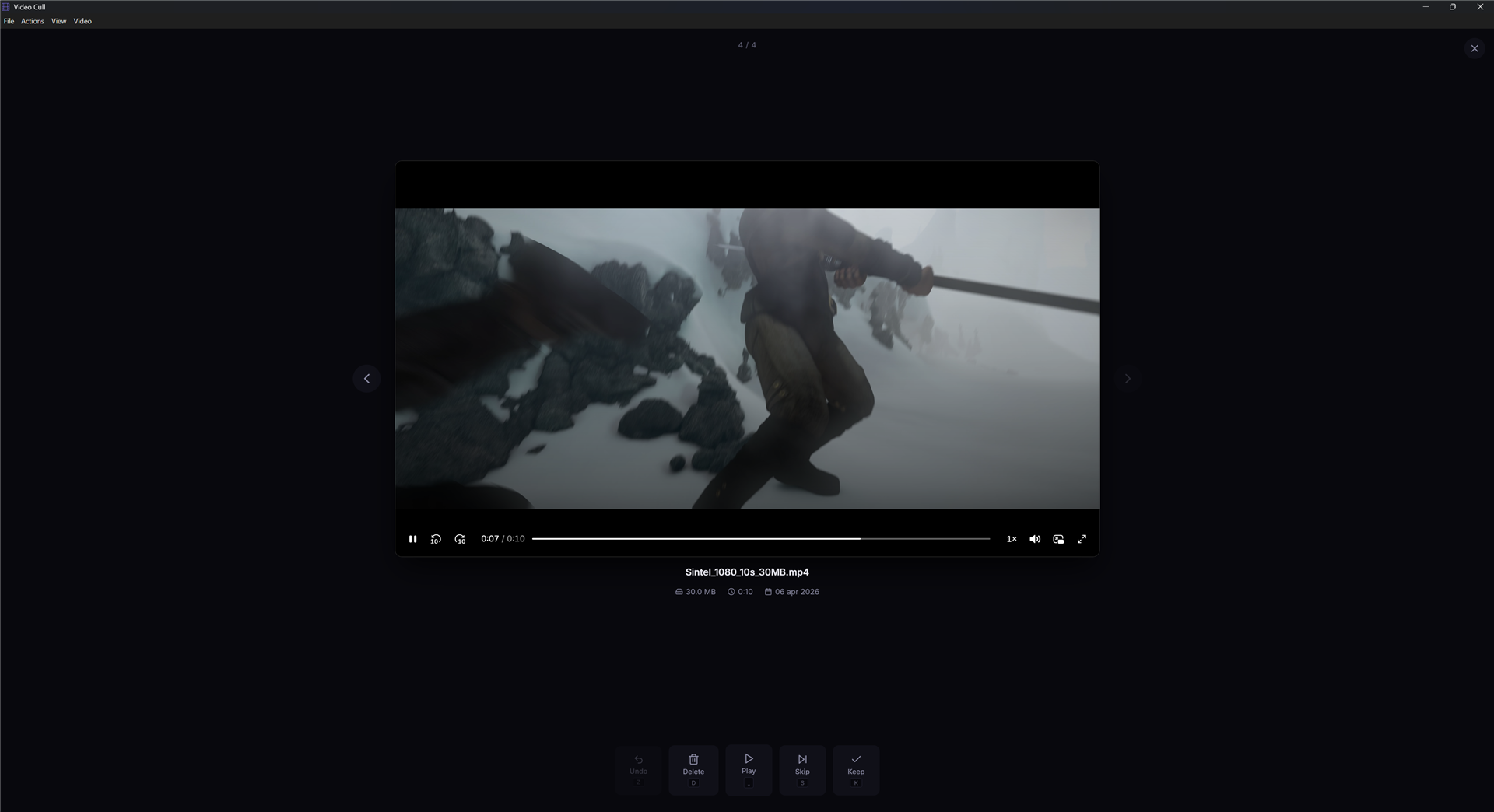Screen dimensions: 1494x812
Task: Seek on the video progress bar
Action: [761, 538]
